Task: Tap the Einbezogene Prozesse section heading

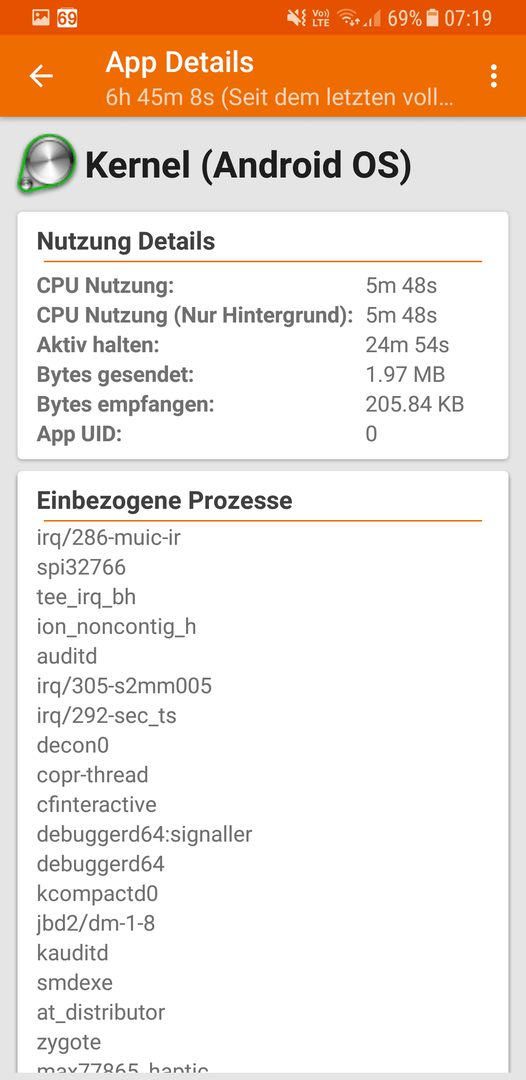Action: click(x=165, y=501)
